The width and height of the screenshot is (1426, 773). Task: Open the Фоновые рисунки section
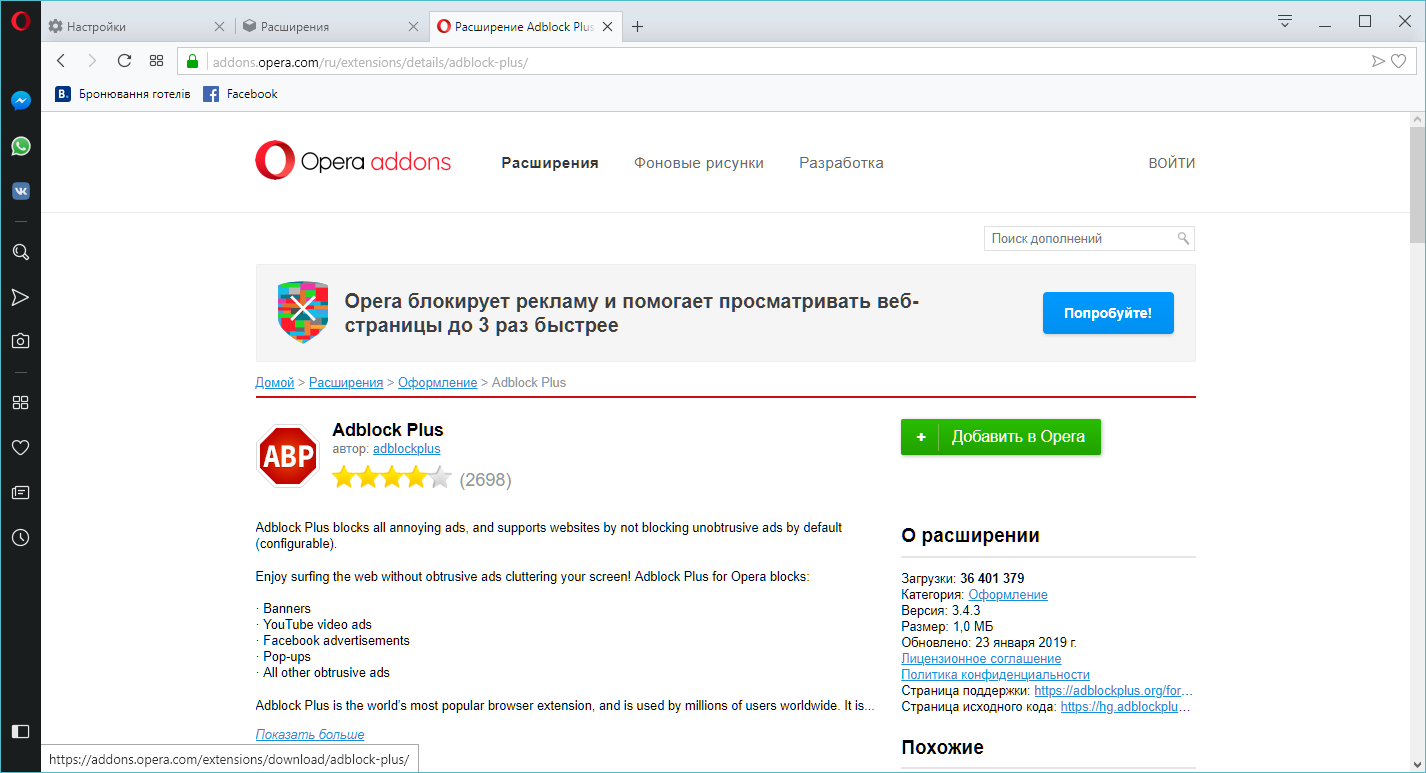coord(699,163)
